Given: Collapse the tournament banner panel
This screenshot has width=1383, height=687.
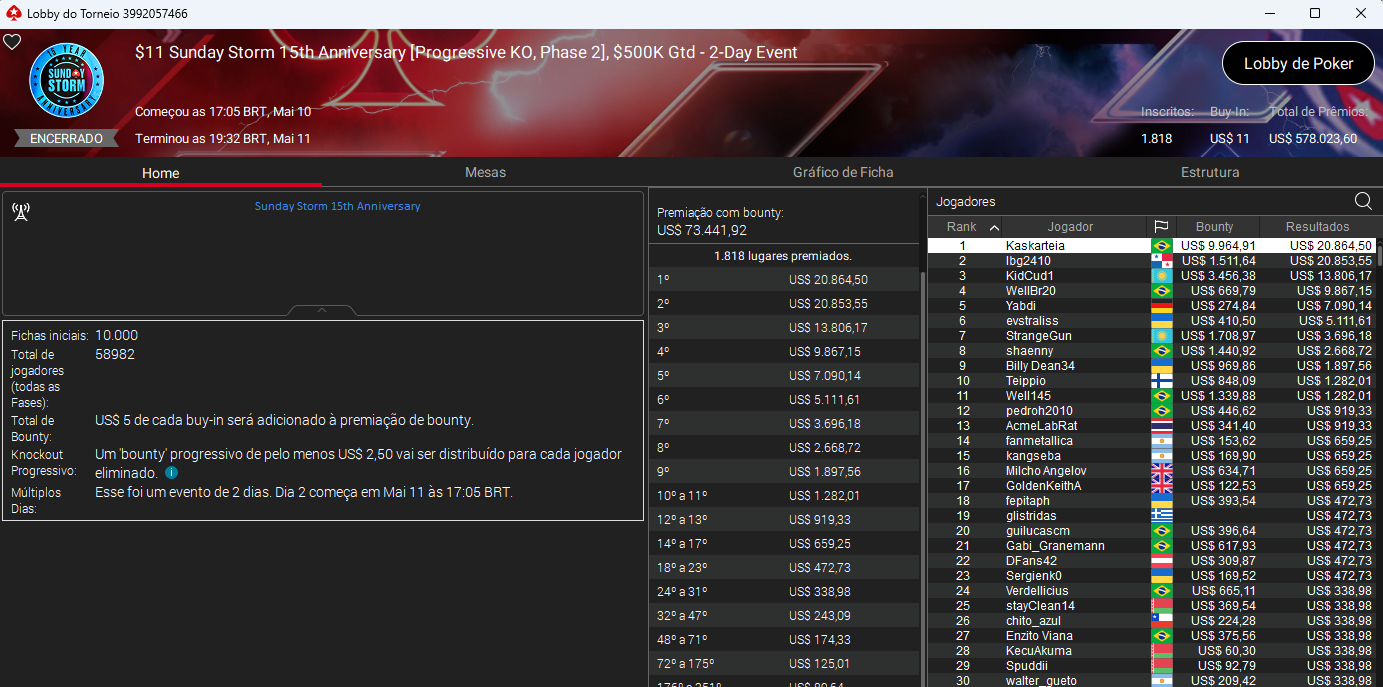Looking at the screenshot, I should 322,310.
